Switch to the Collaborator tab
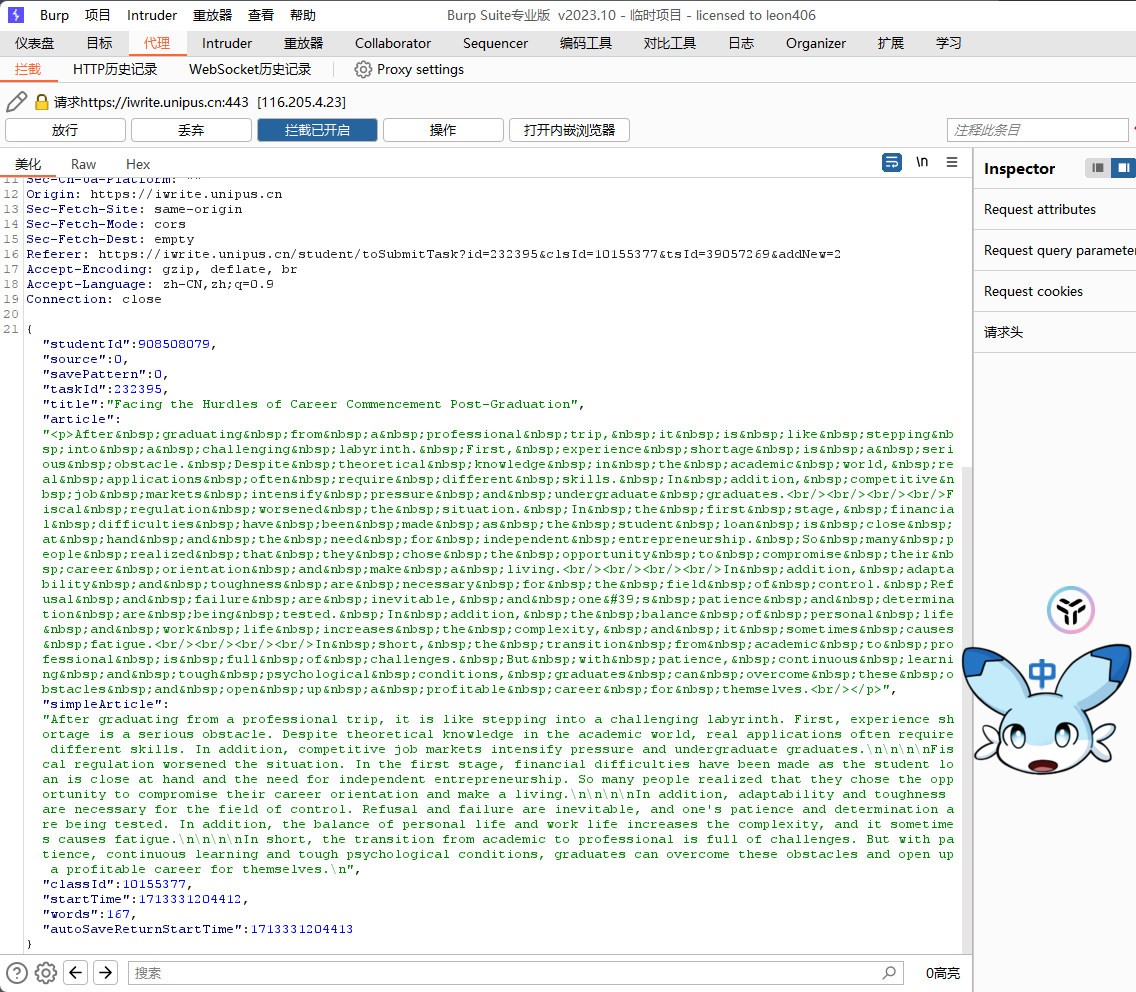1136x992 pixels. 393,43
